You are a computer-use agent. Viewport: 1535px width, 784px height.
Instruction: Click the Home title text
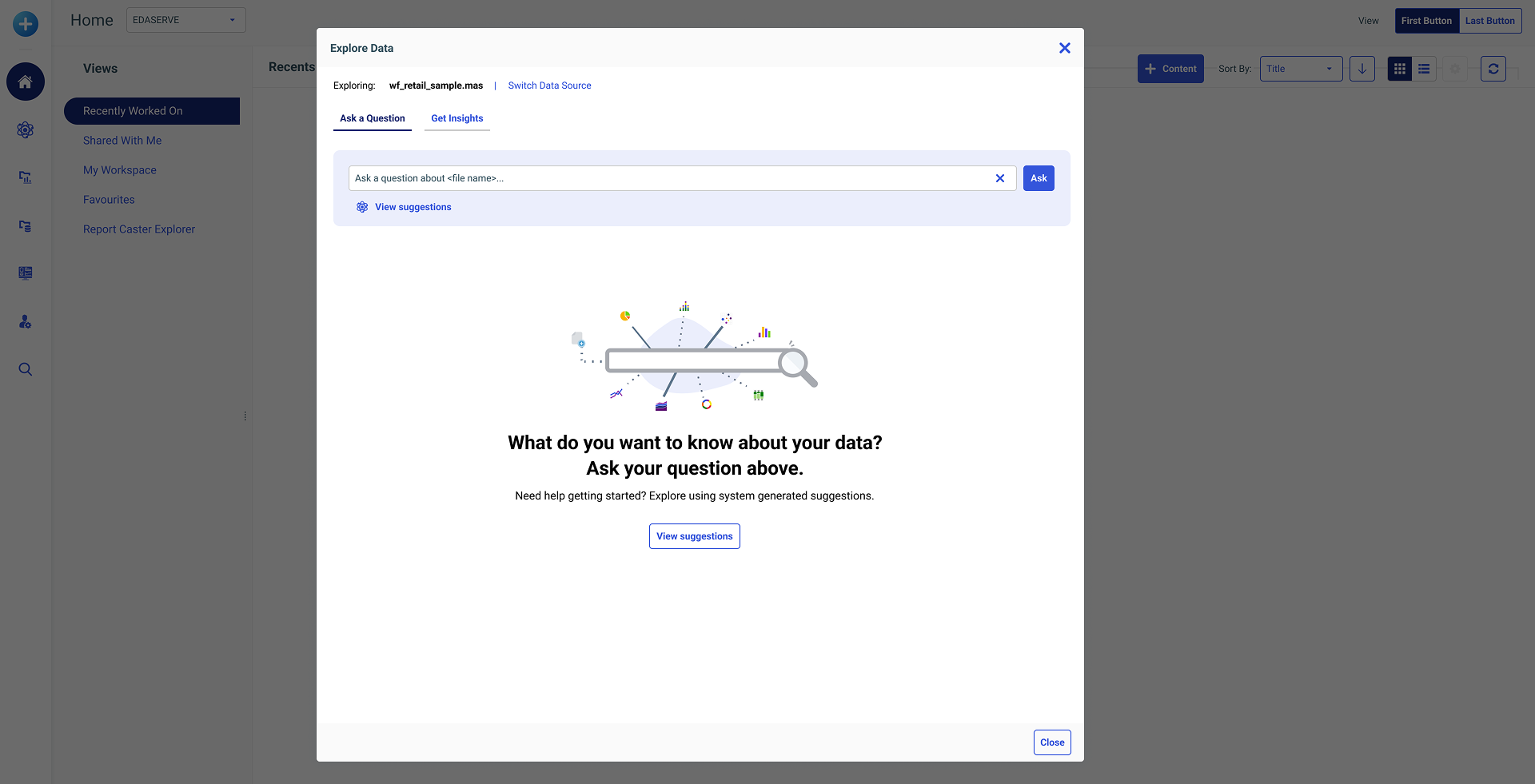(x=92, y=20)
